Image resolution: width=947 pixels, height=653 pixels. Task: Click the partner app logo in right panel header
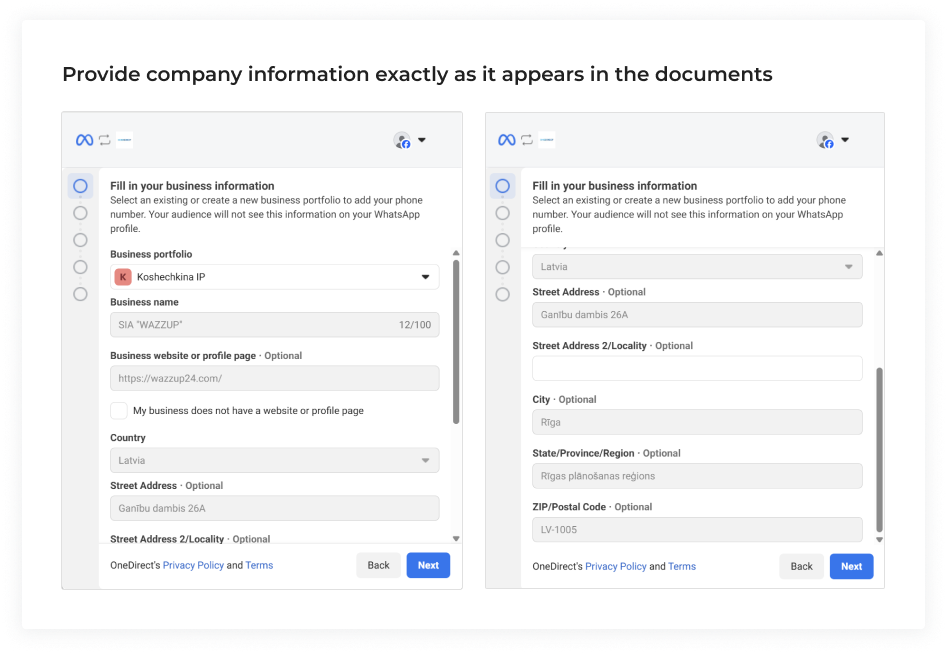tap(547, 140)
